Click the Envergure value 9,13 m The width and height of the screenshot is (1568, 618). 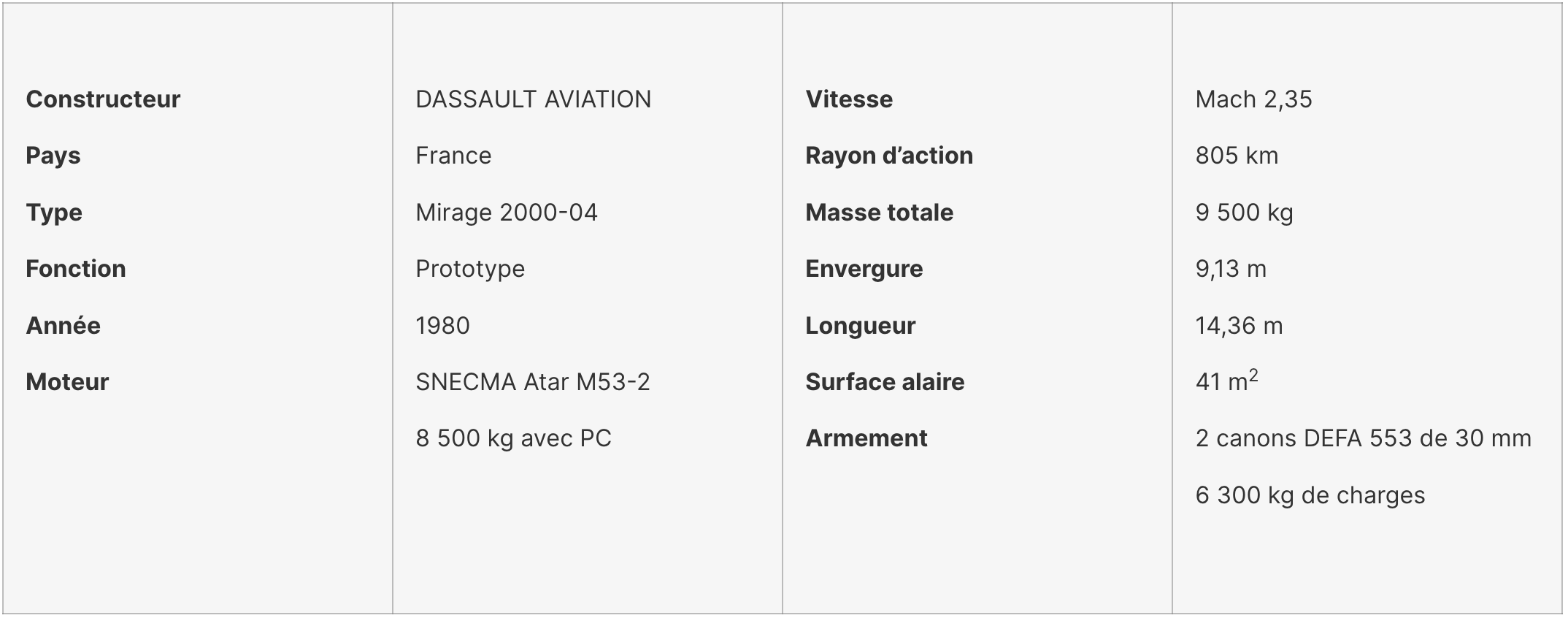pyautogui.click(x=1231, y=269)
